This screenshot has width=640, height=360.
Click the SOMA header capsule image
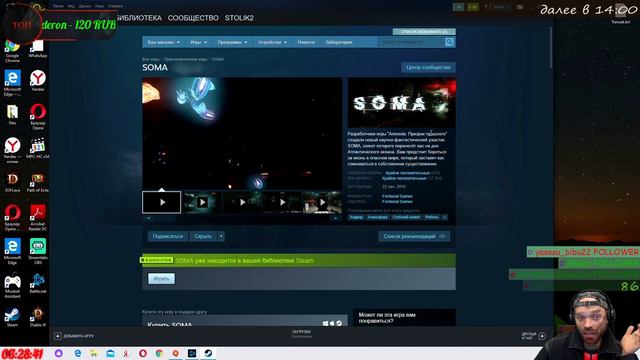[402, 103]
